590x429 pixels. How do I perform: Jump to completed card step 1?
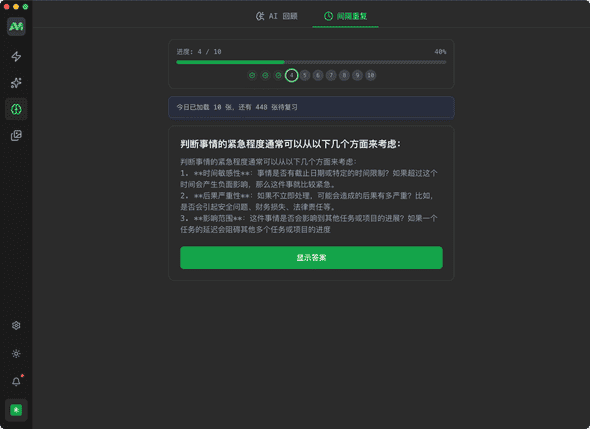point(252,76)
